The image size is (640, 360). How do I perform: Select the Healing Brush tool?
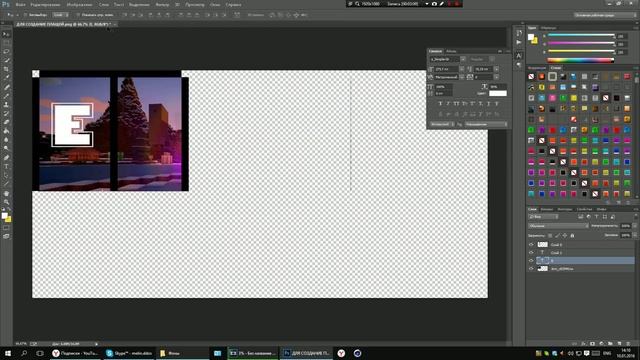click(6, 87)
